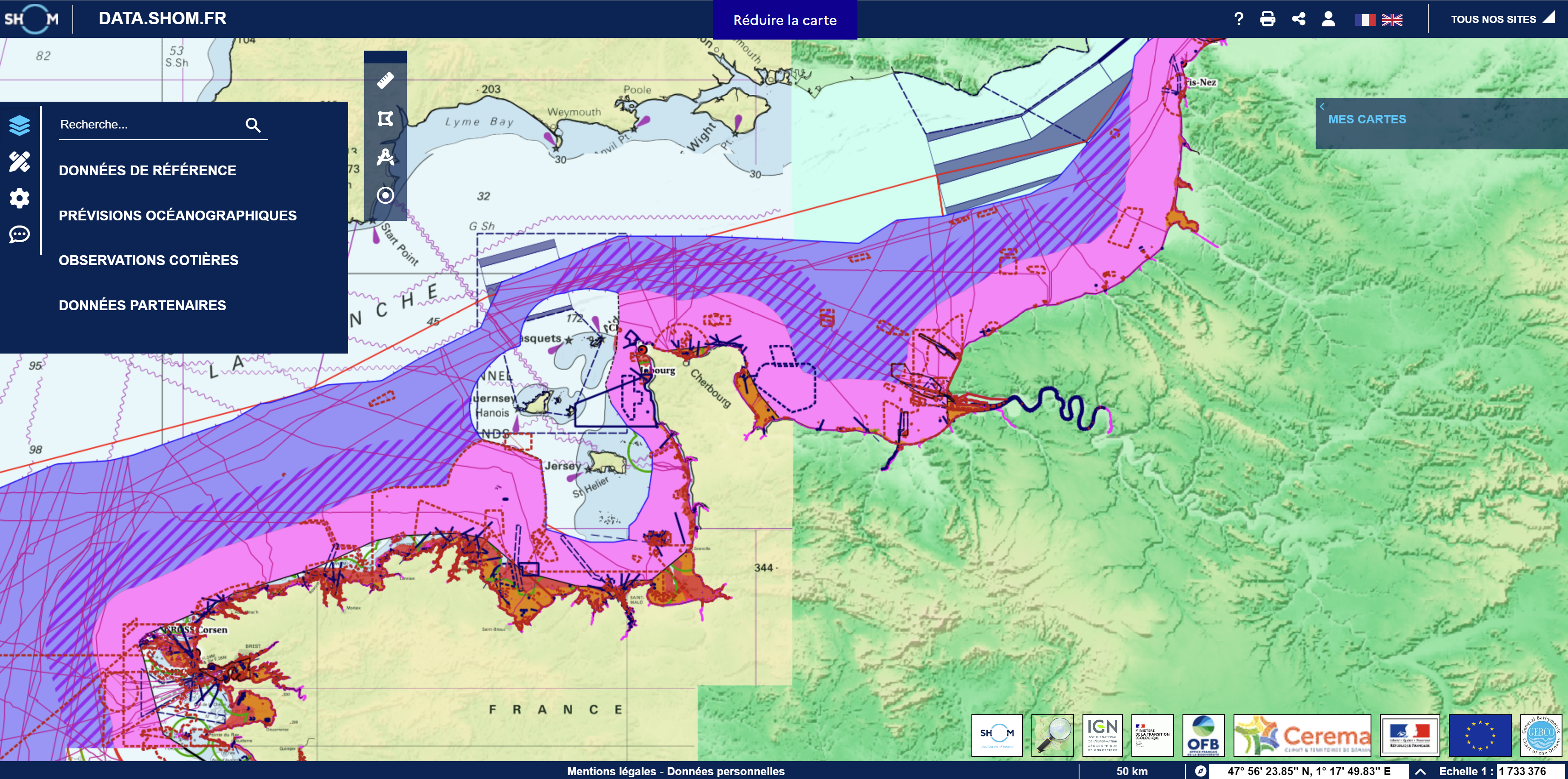Screen dimensions: 1568x779
Task: Select the ruler distance measurement tool
Action: tap(386, 80)
